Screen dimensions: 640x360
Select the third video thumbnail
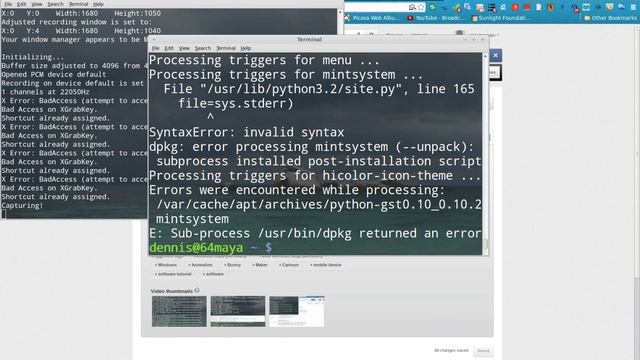(x=297, y=311)
